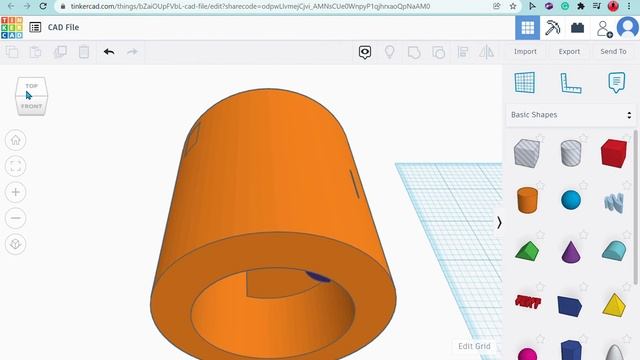
Task: Click the Home view button
Action: [x=16, y=140]
